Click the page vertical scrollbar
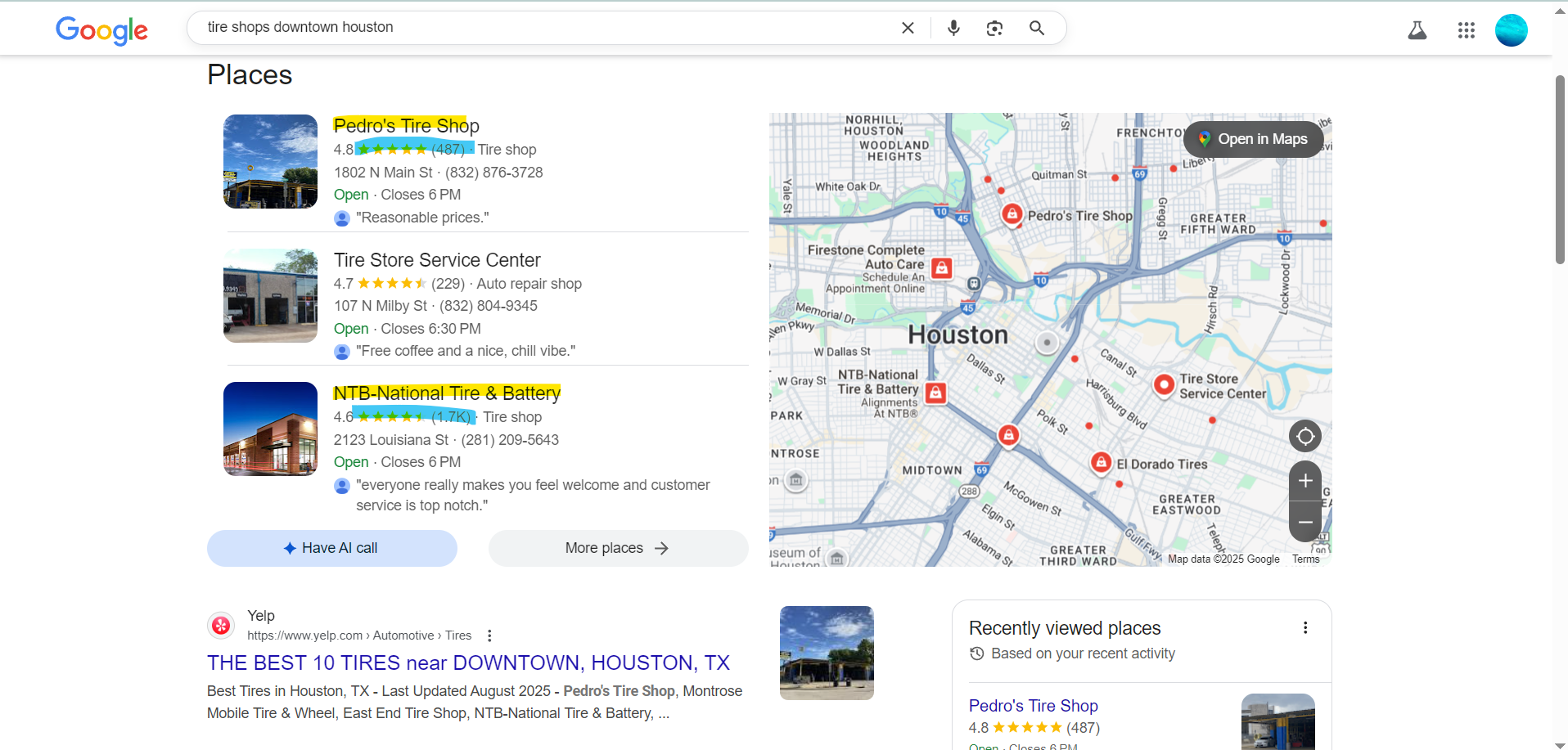This screenshot has width=1568, height=750. pos(1560,169)
